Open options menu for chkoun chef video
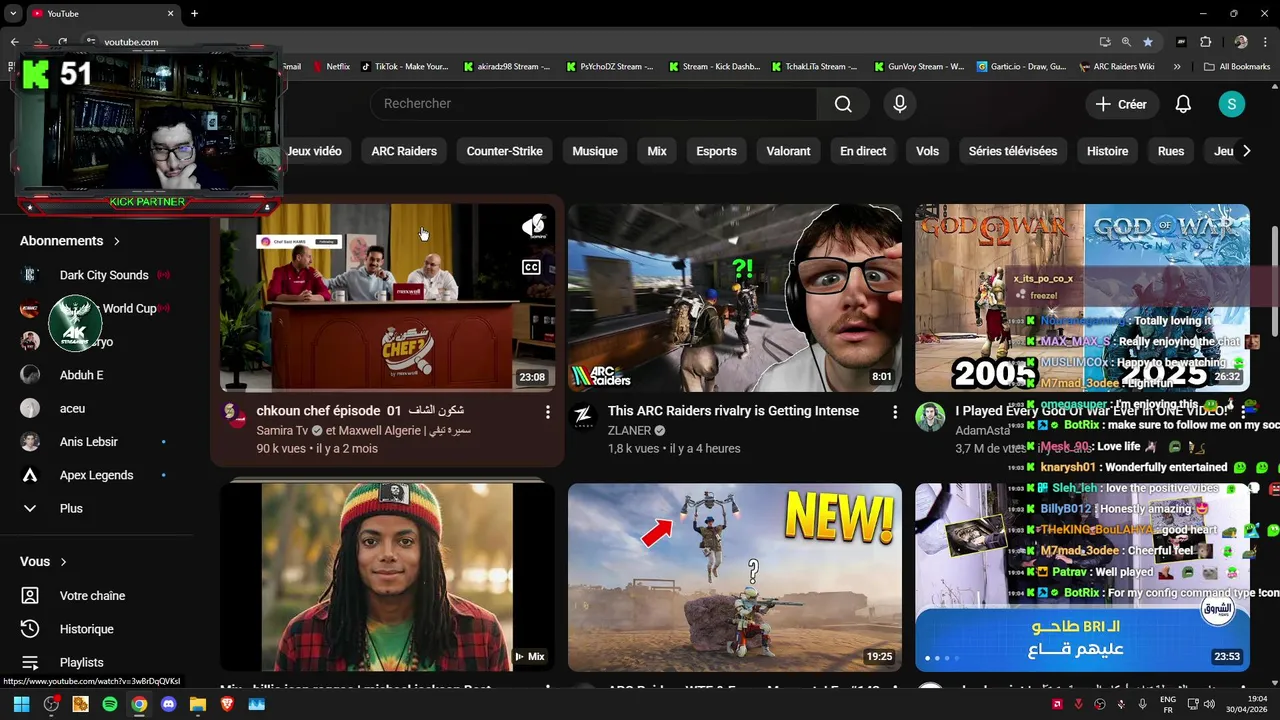1280x720 pixels. 547,412
